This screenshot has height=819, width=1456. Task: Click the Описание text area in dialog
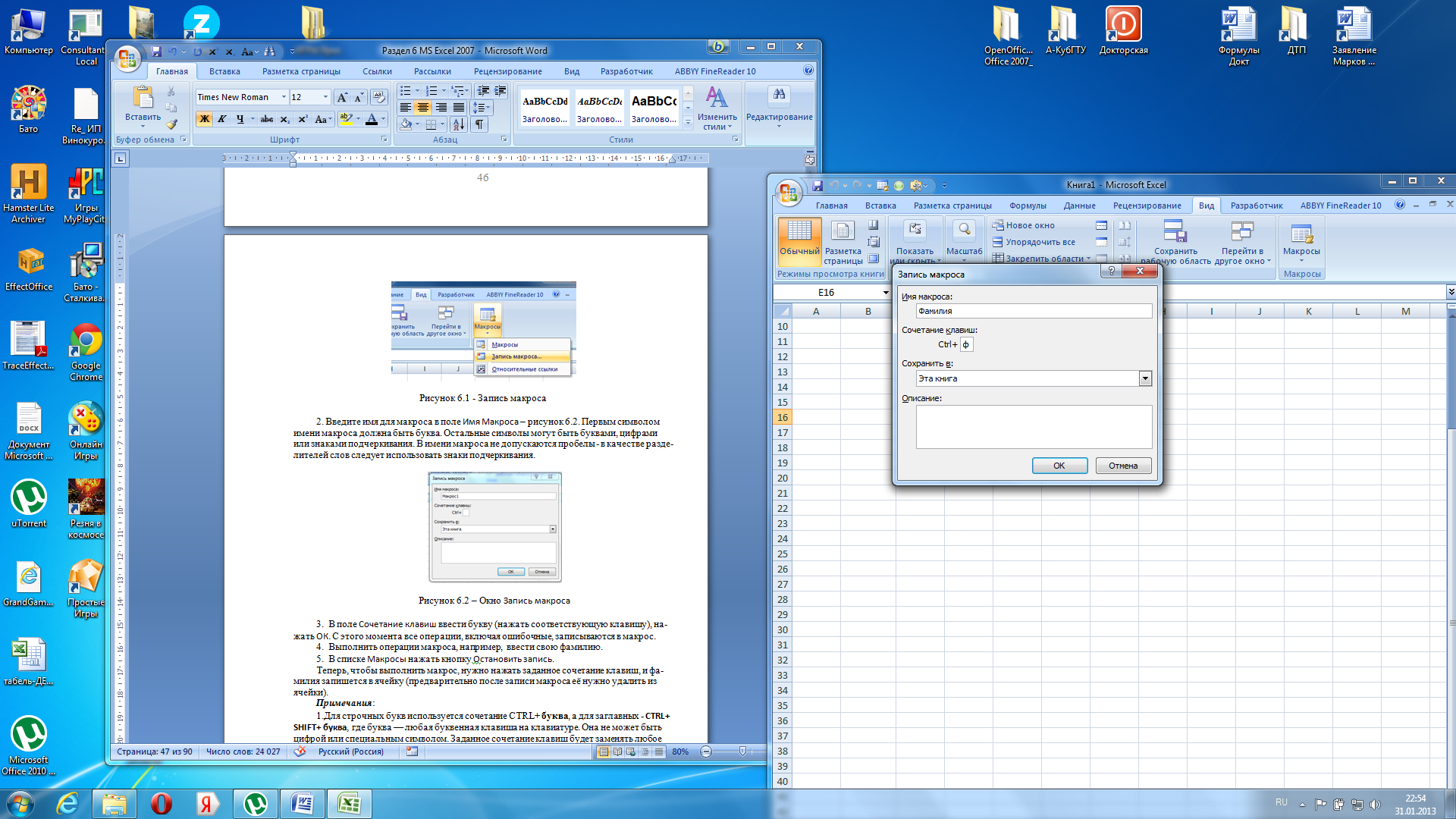pos(1034,427)
